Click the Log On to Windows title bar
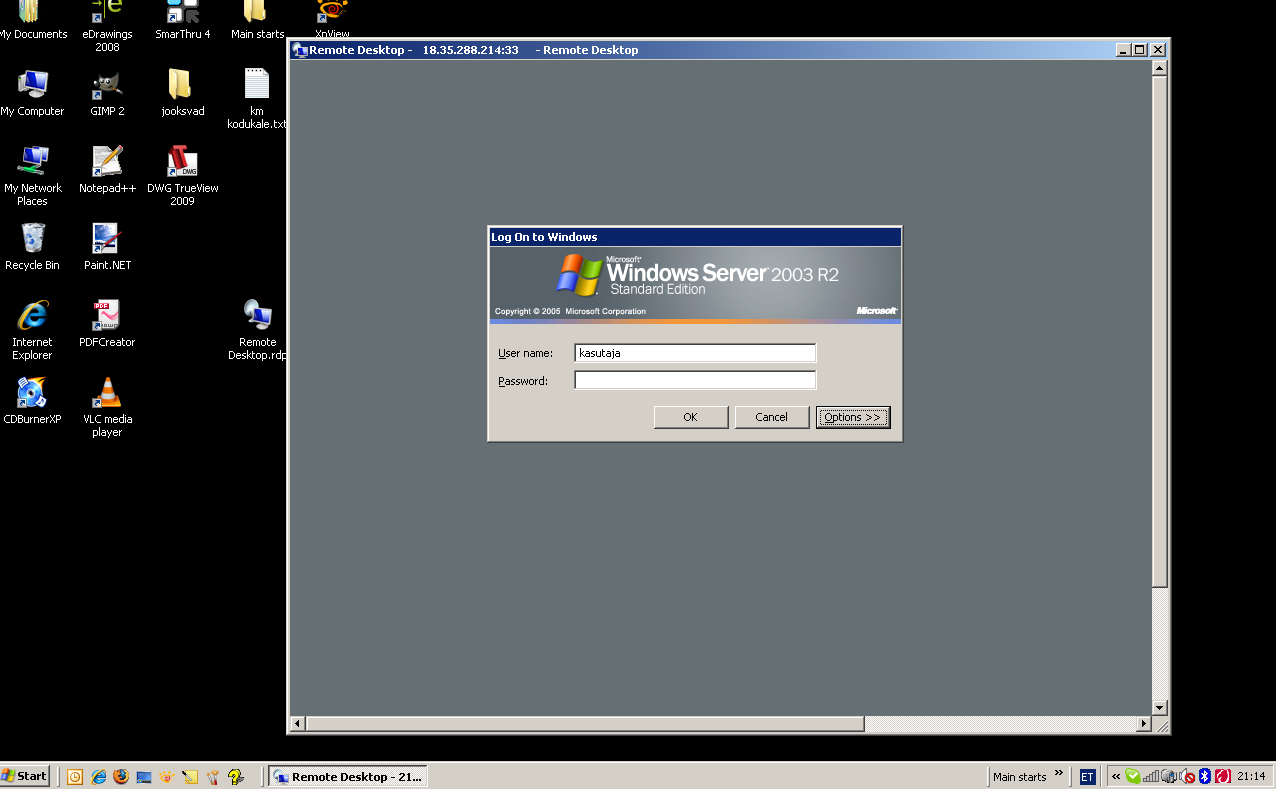 pyautogui.click(x=695, y=237)
